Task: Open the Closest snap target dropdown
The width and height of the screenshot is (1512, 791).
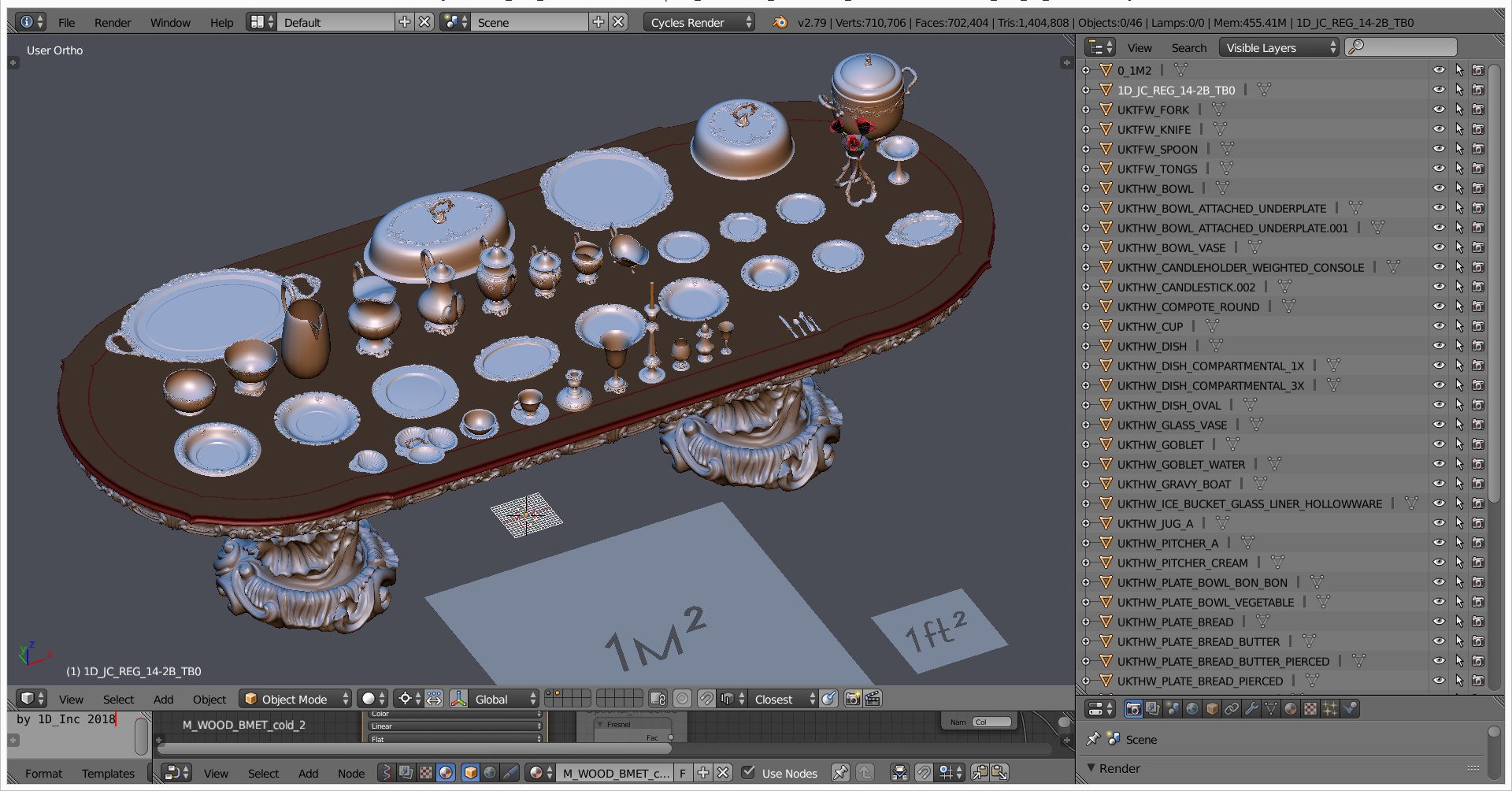Action: (x=784, y=699)
